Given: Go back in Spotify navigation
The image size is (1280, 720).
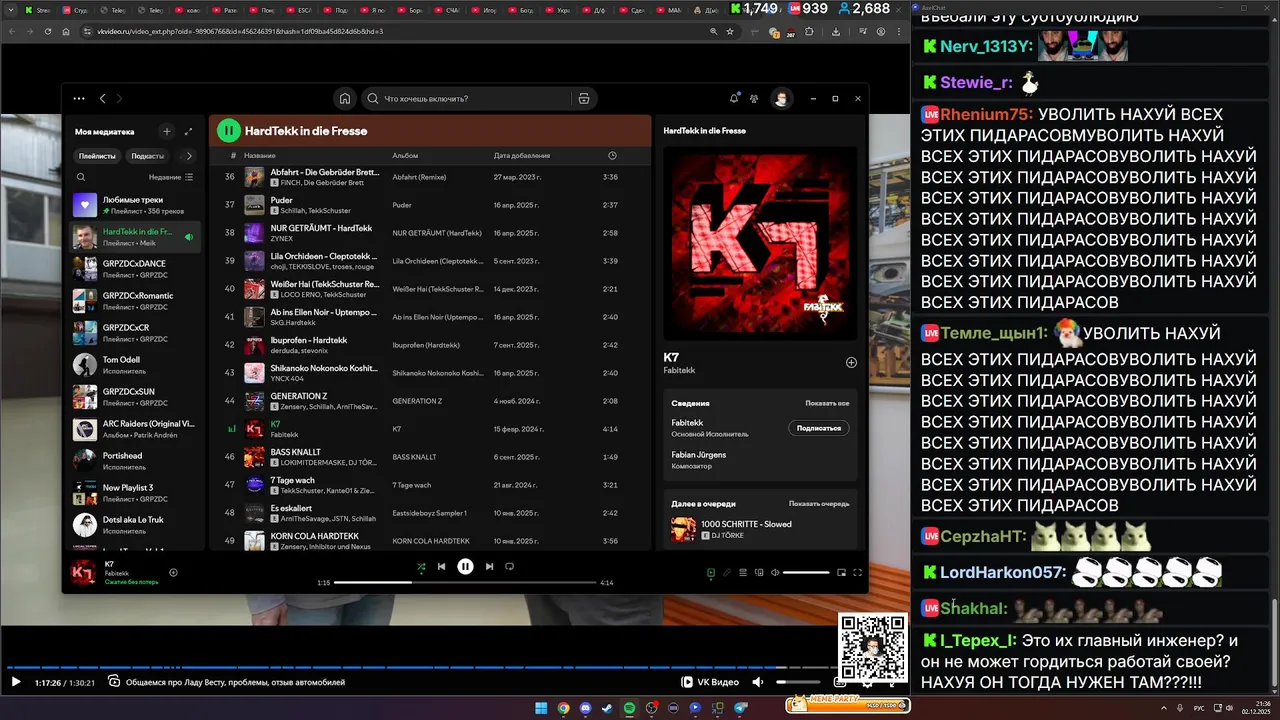Looking at the screenshot, I should [x=102, y=99].
